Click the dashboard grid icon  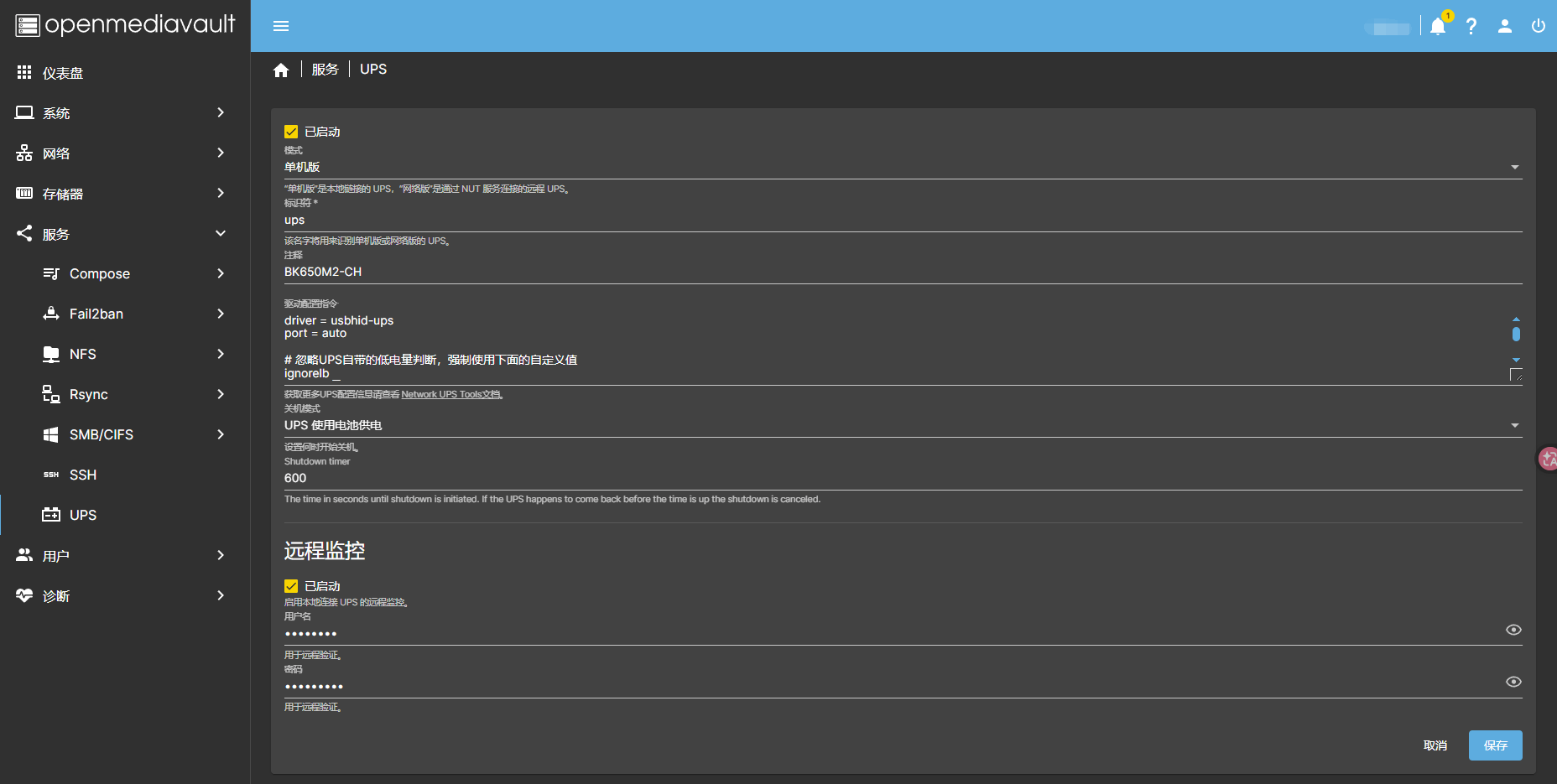pyautogui.click(x=24, y=73)
